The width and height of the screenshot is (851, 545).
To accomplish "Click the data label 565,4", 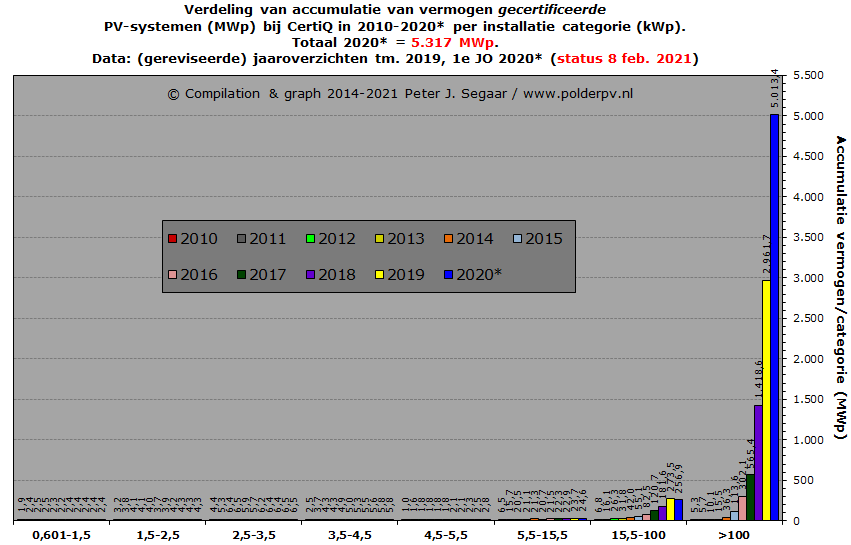I will pos(751,454).
